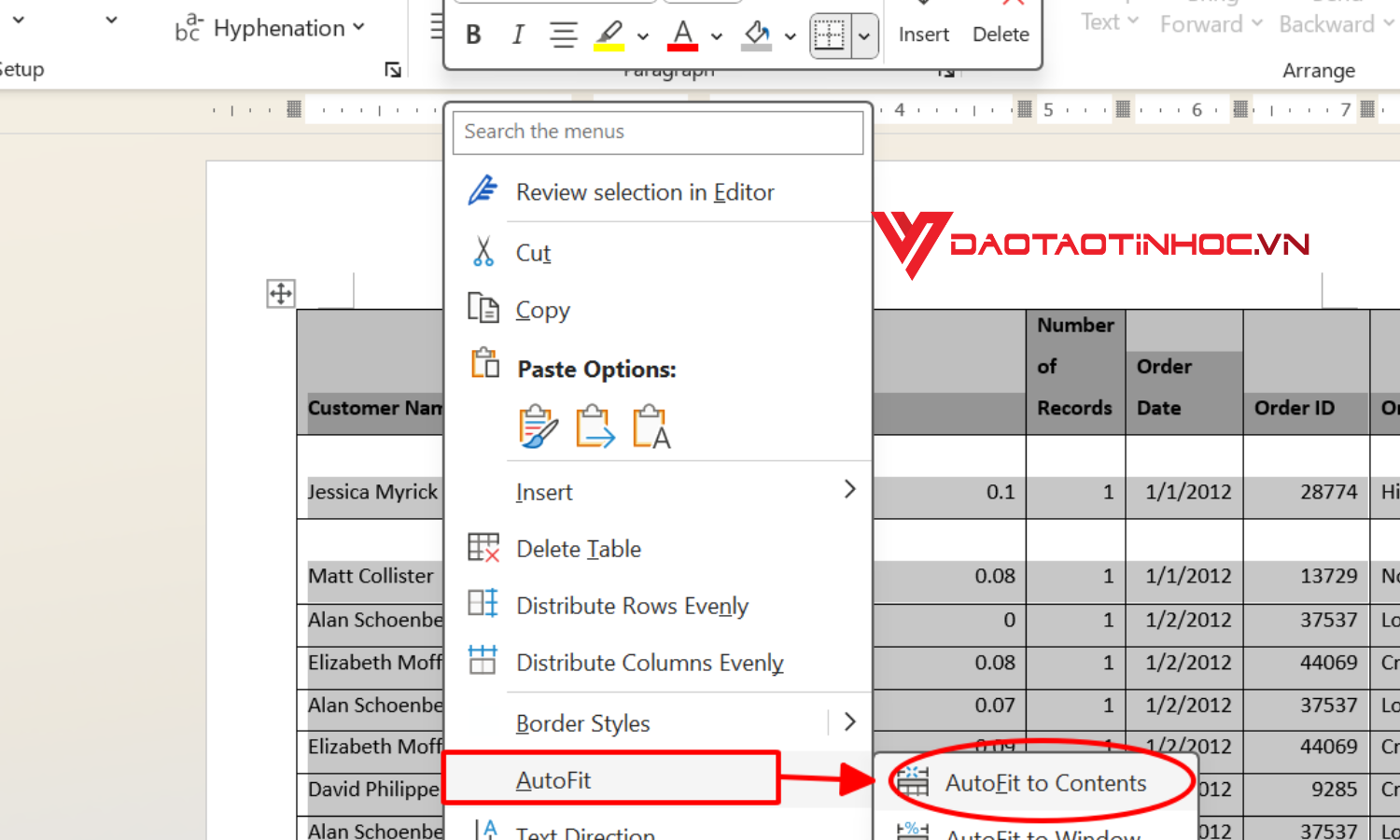Select the Distribute Rows Evenly icon
This screenshot has width=1400, height=840.
click(483, 604)
